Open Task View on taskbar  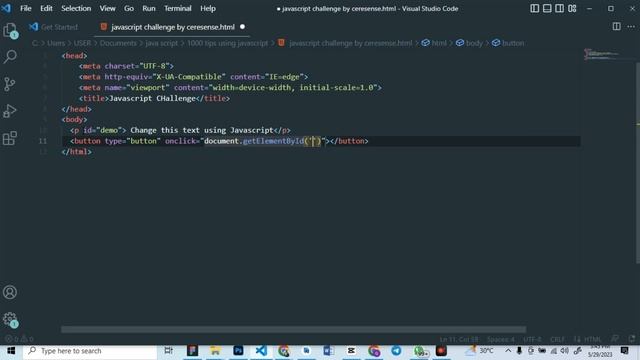[168, 351]
